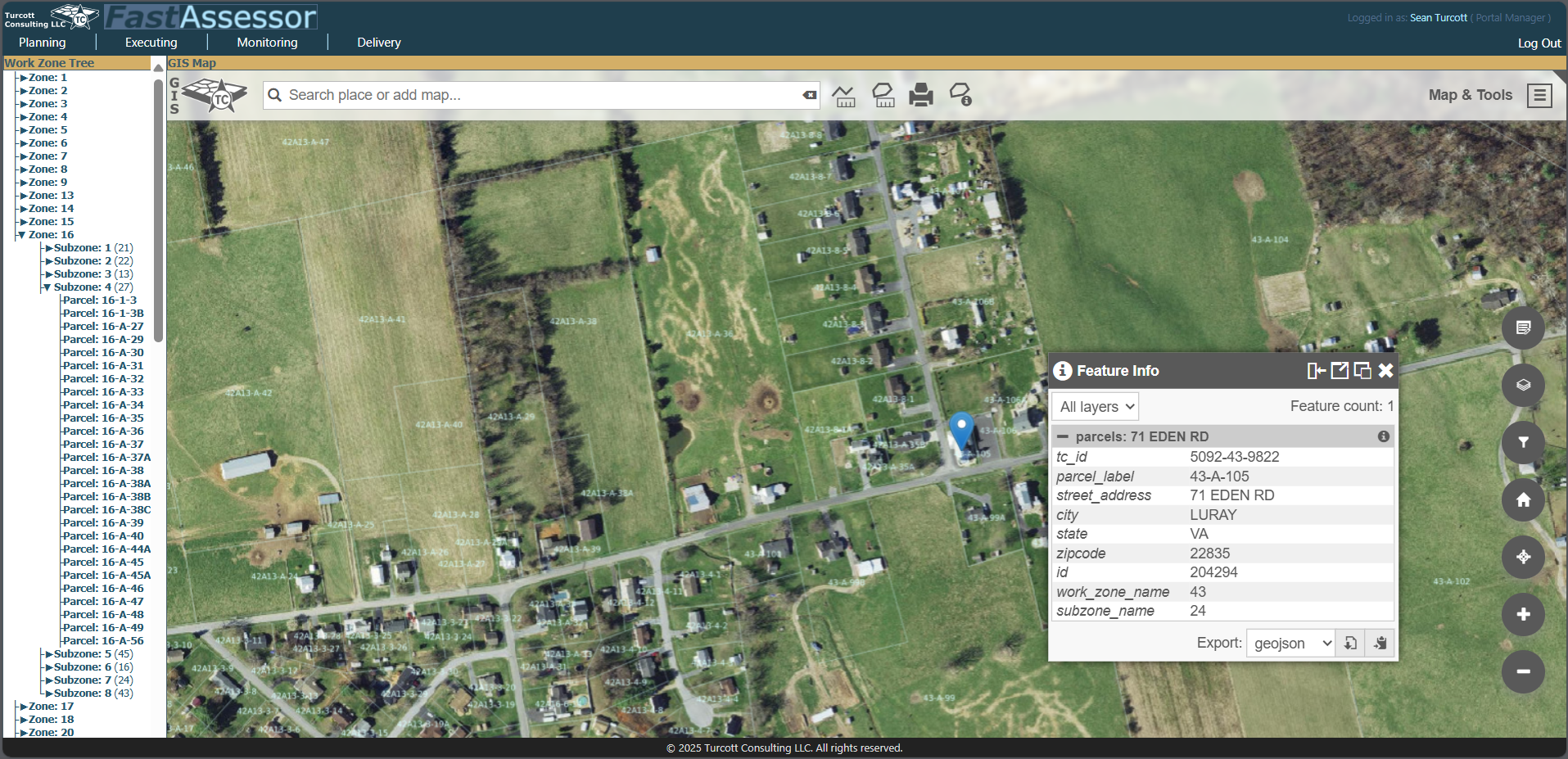Open the All layers dropdown
This screenshot has width=1568, height=759.
pos(1094,406)
